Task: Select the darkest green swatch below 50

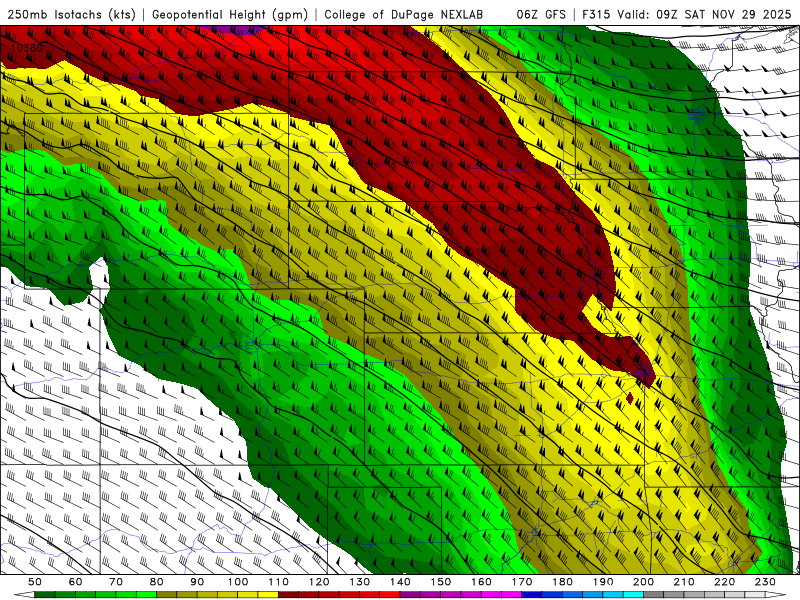Action: 45,595
